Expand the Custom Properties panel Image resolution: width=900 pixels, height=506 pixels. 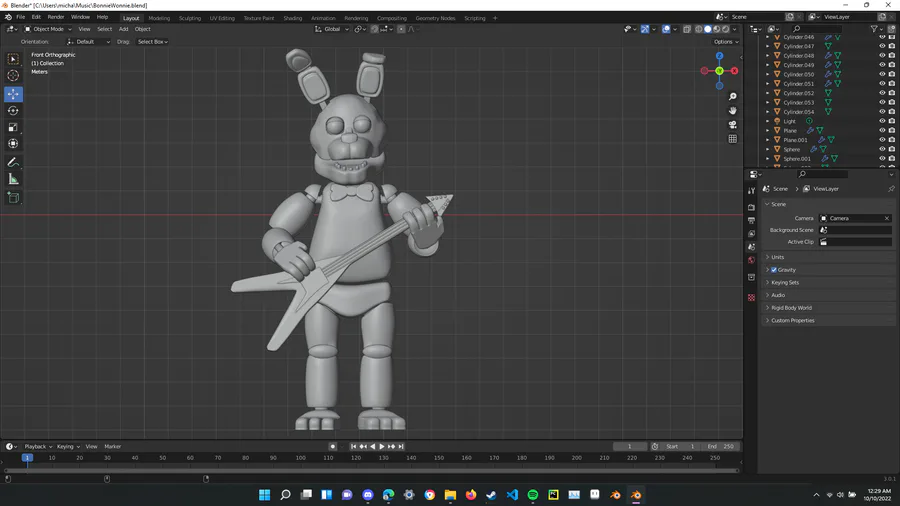tap(829, 320)
